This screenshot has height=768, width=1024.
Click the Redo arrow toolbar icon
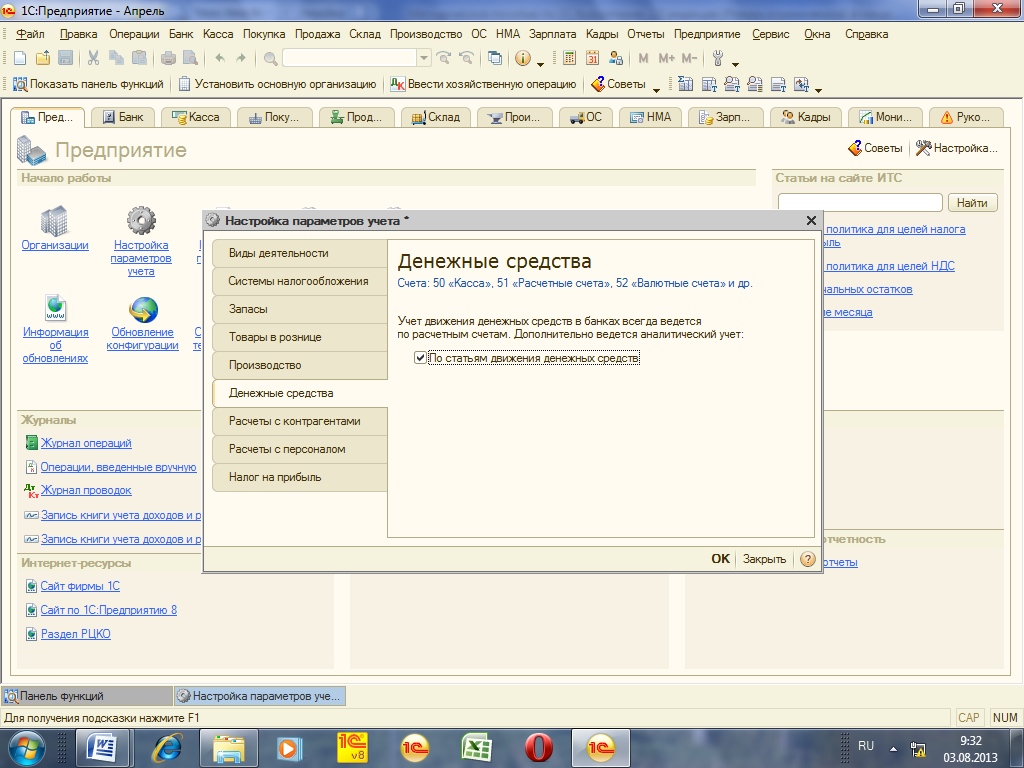coord(241,58)
